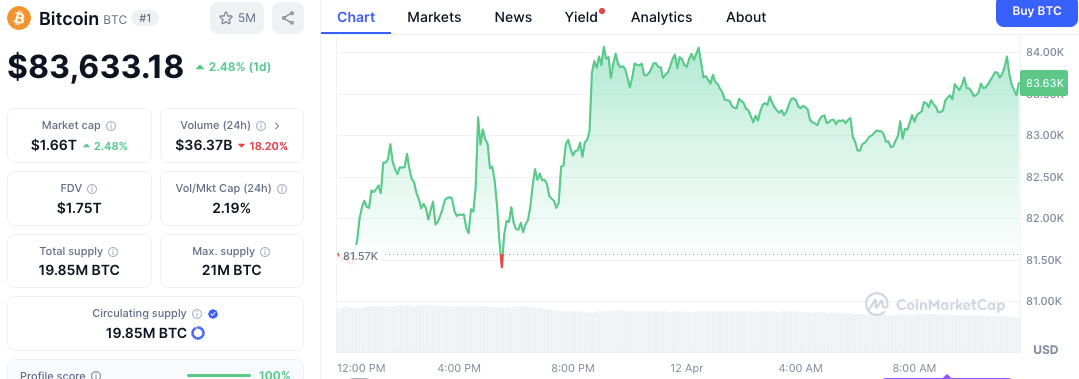Click the 83.63K current price label

(1045, 83)
